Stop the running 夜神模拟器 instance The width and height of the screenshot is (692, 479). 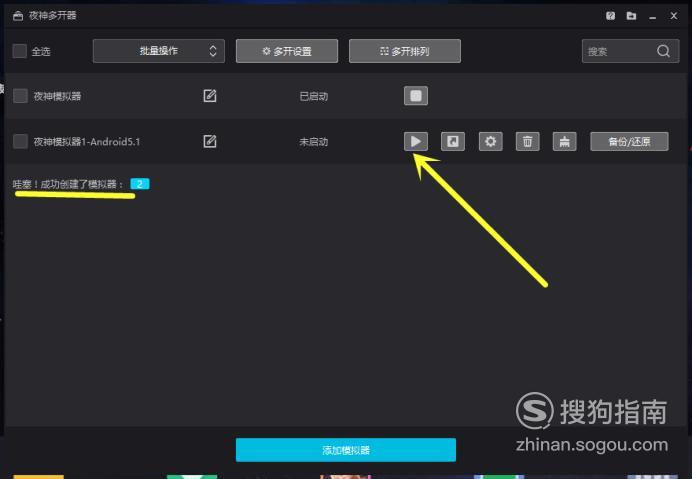416,96
